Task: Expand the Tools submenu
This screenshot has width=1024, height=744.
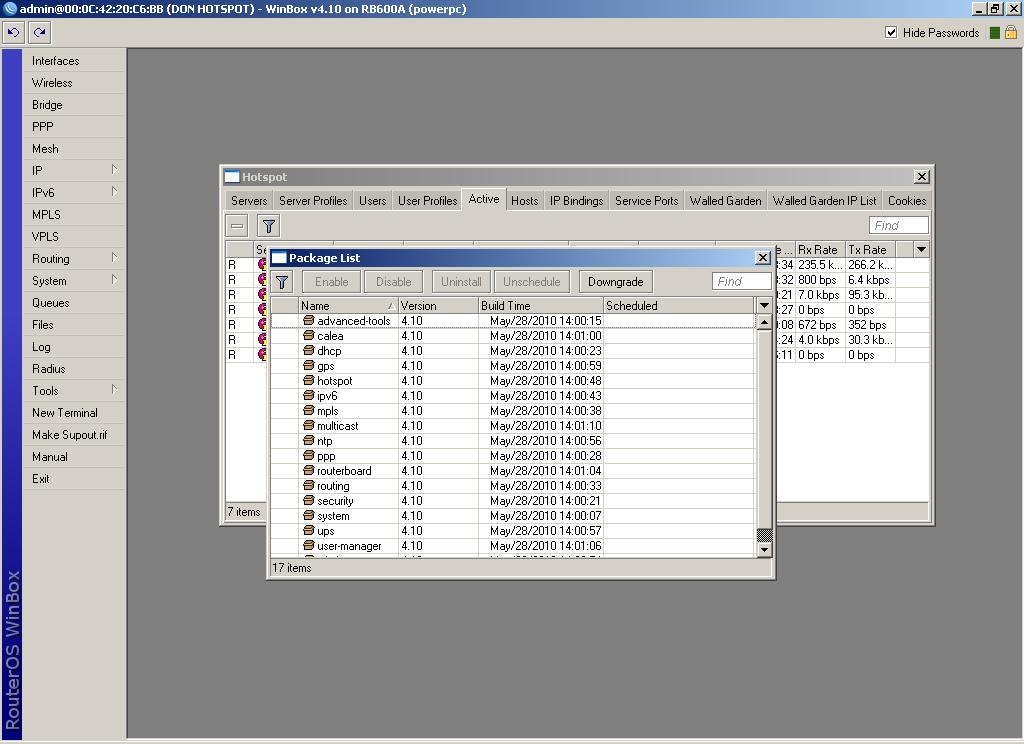Action: point(114,390)
